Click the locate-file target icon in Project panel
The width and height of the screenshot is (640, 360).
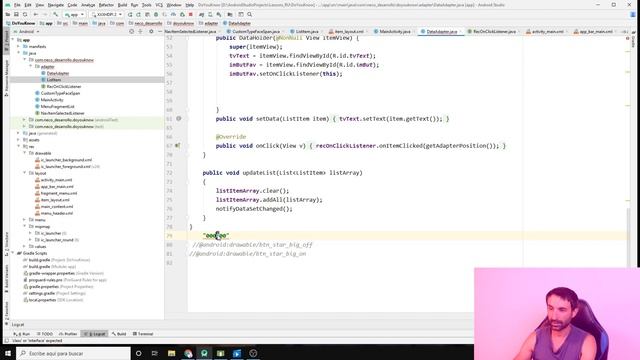(x=131, y=31)
